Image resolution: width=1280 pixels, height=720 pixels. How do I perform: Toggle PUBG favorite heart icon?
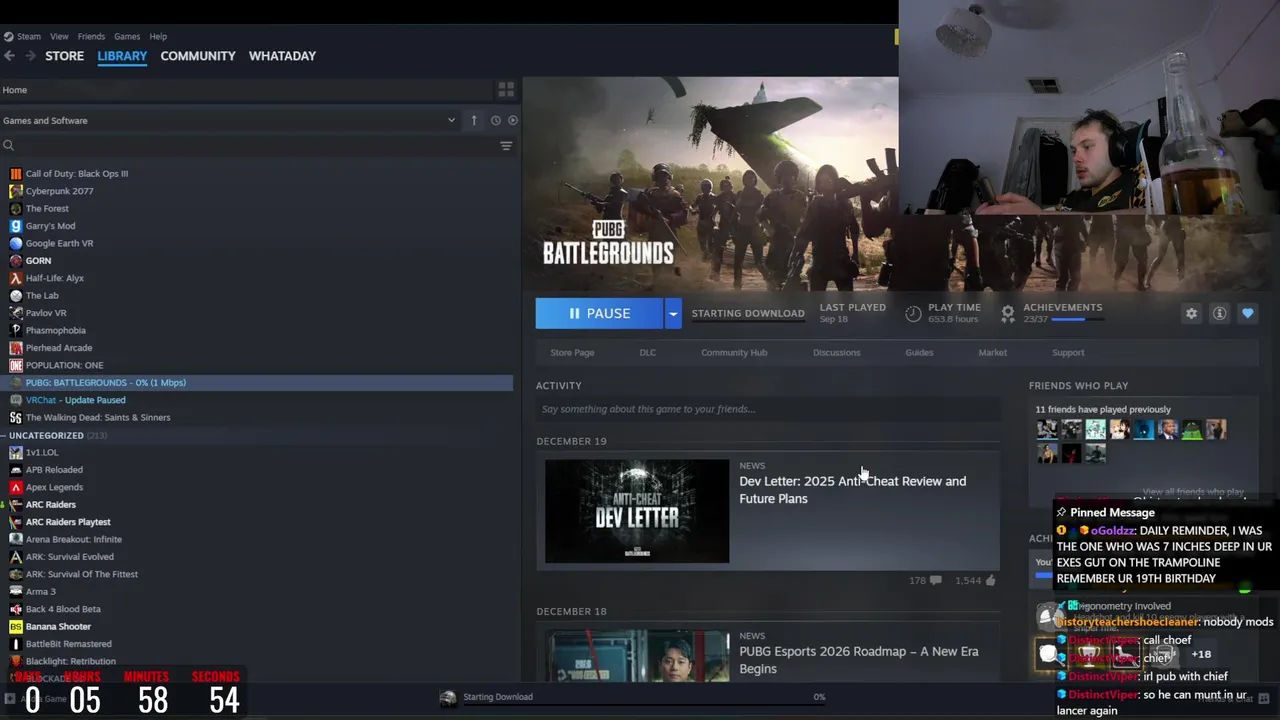1247,313
